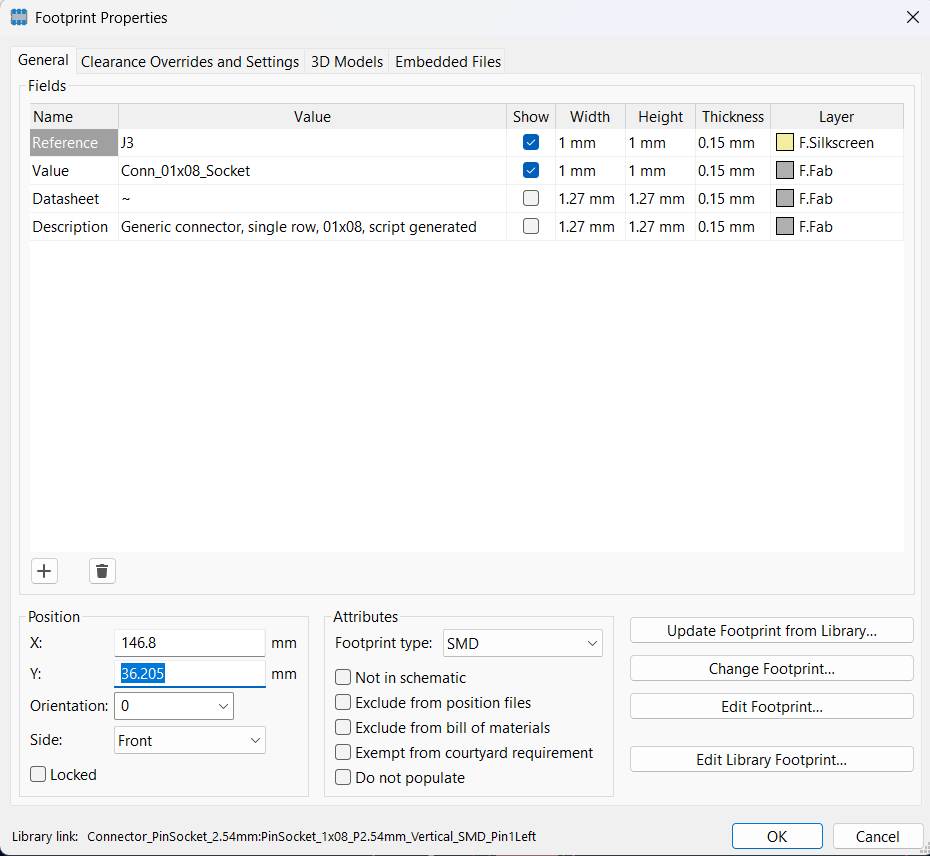The height and width of the screenshot is (856, 930).
Task: Switch to the 3D Models tab
Action: click(x=347, y=62)
